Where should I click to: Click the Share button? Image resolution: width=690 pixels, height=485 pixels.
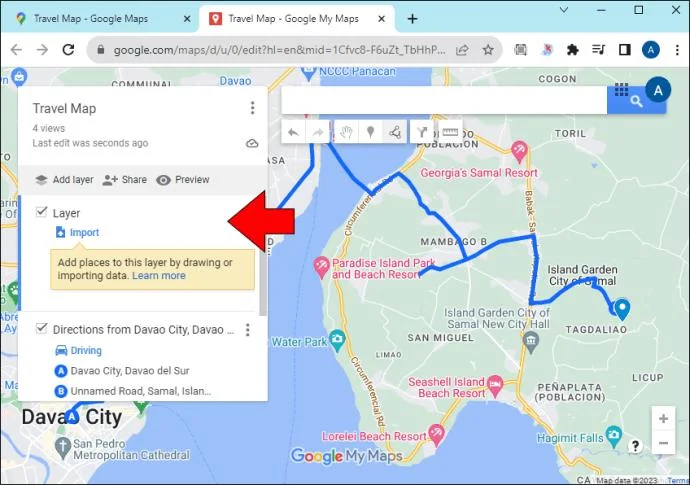click(x=125, y=180)
